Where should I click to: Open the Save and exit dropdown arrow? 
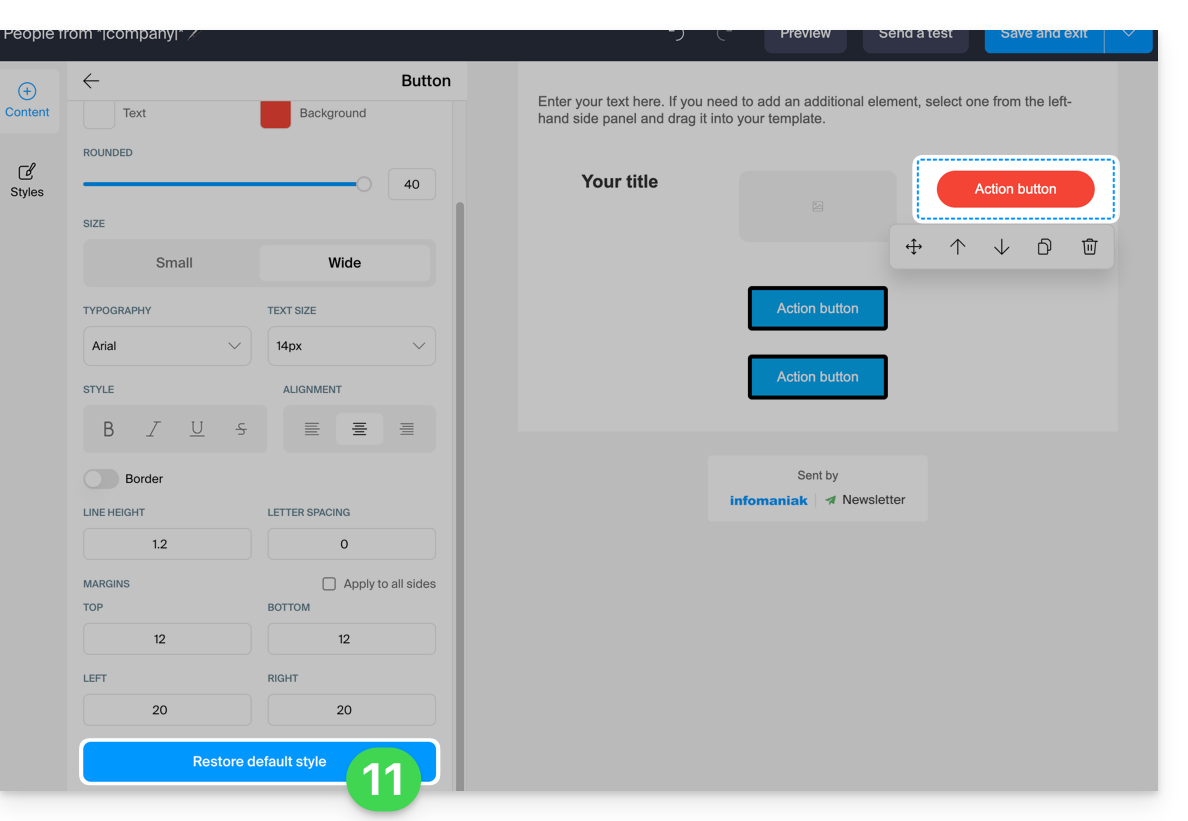point(1129,34)
